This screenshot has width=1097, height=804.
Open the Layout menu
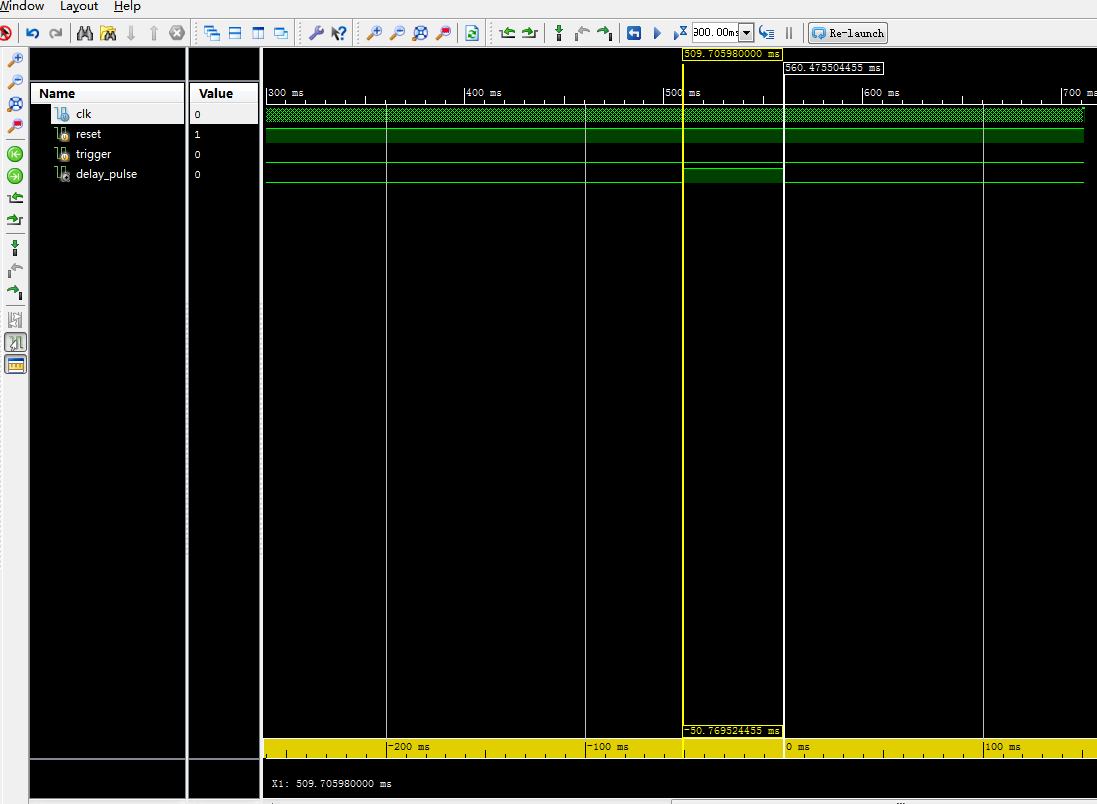point(79,6)
